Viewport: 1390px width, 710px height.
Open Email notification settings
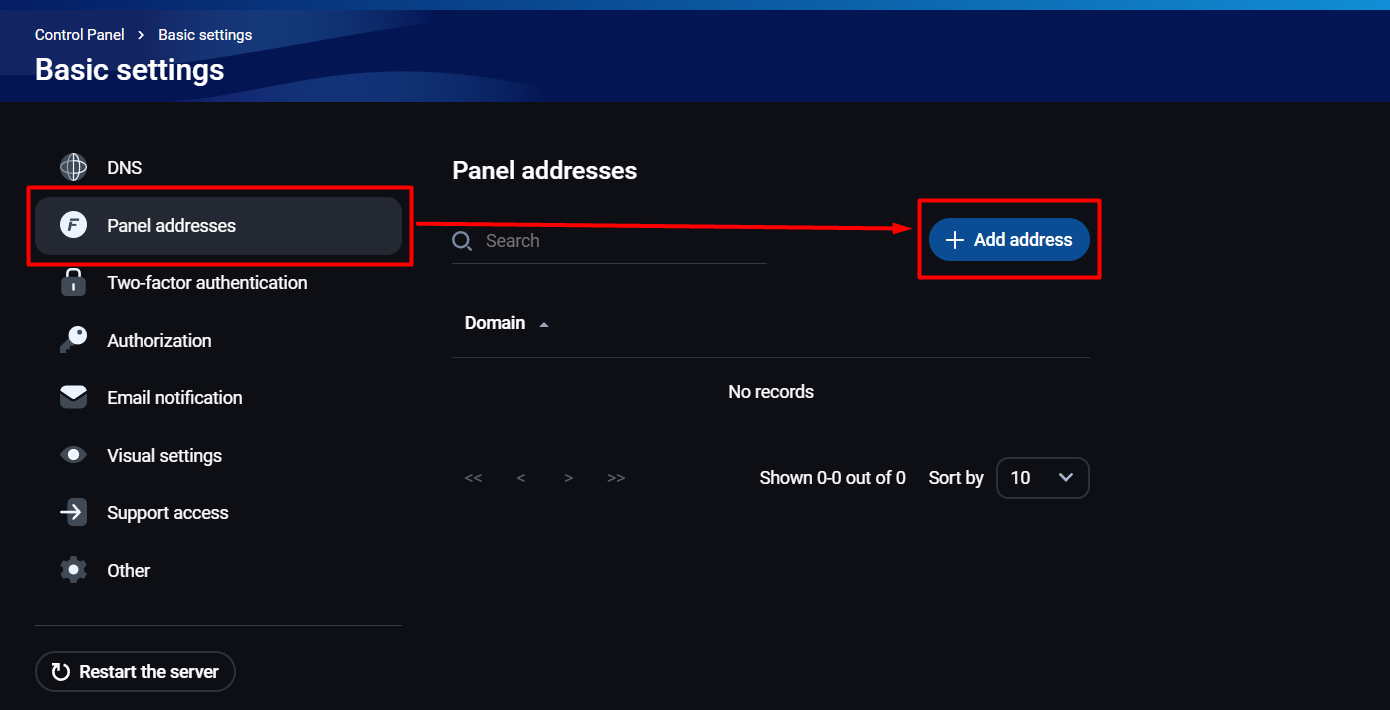(218, 397)
